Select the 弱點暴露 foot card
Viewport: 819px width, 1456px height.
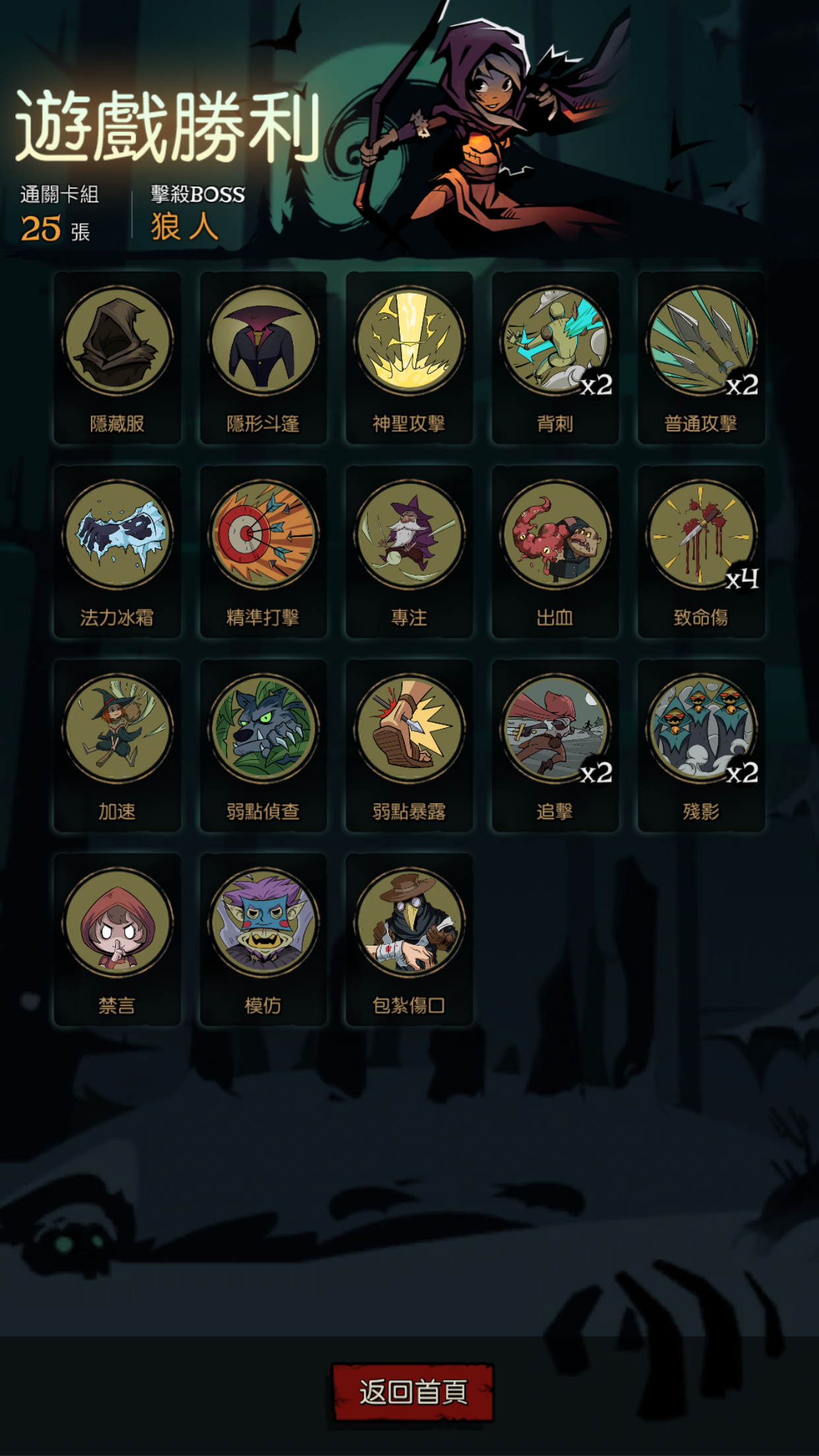click(x=409, y=745)
